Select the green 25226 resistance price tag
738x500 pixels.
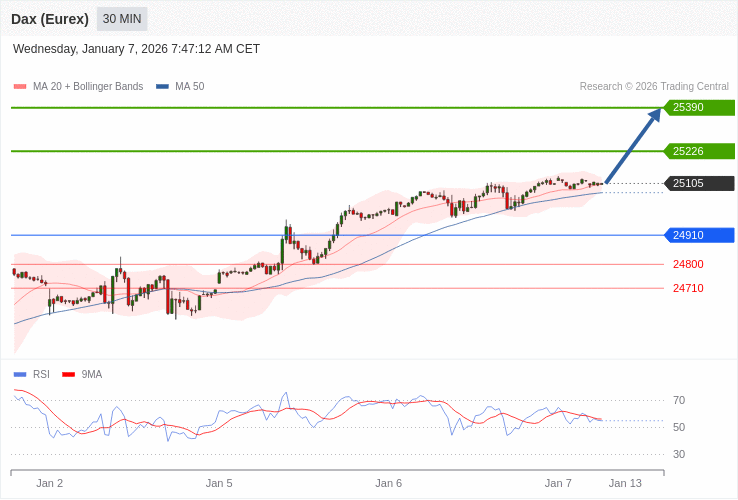[x=699, y=151]
